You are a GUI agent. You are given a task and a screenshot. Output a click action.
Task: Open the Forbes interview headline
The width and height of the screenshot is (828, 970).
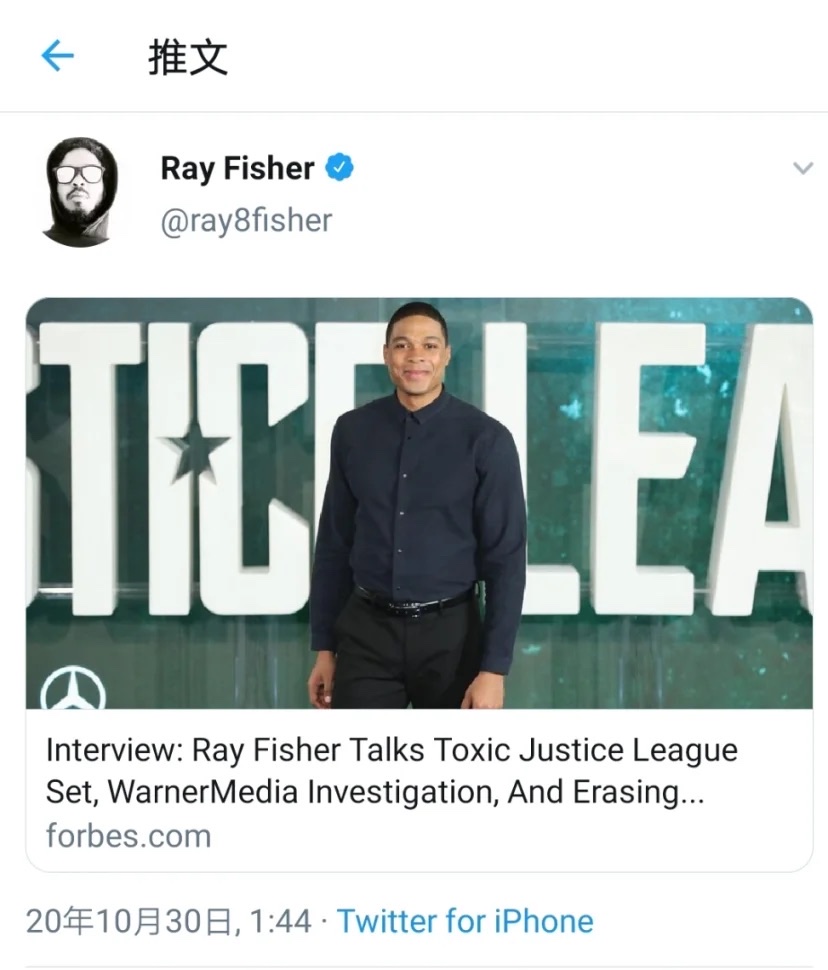pos(392,771)
